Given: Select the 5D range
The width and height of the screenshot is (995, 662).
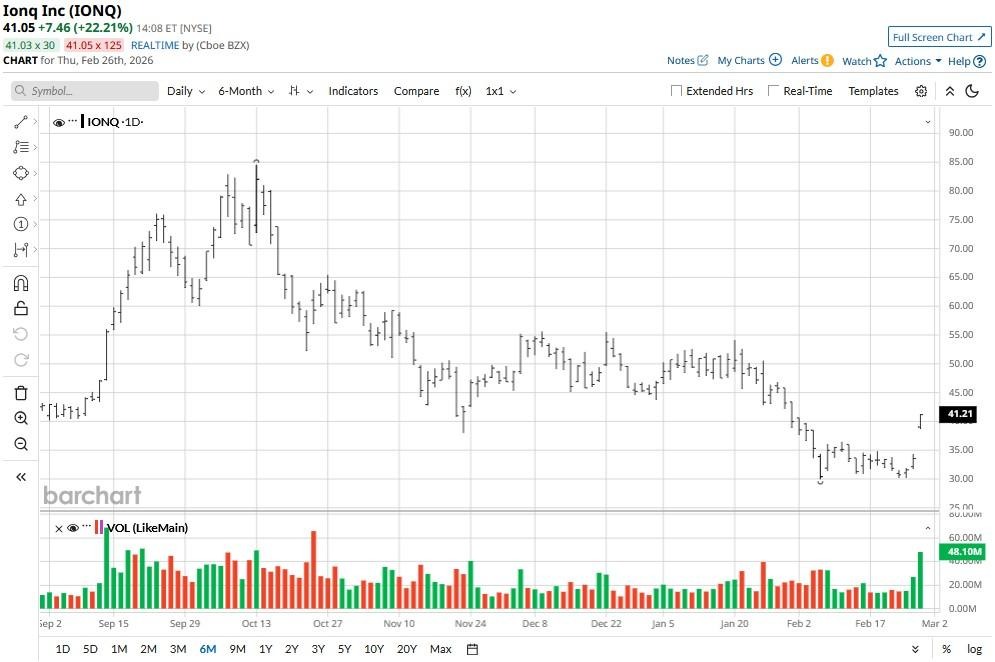Looking at the screenshot, I should 90,649.
